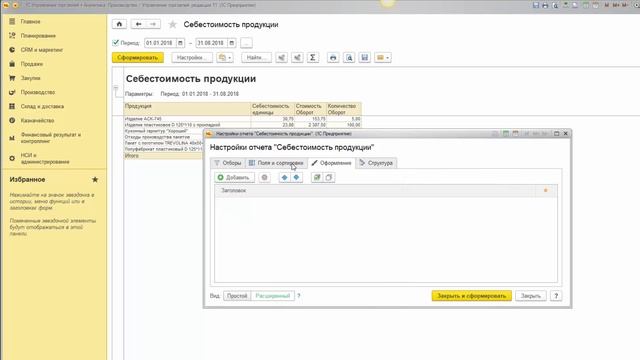
Task: Print the report using the printer icon
Action: (x=333, y=58)
